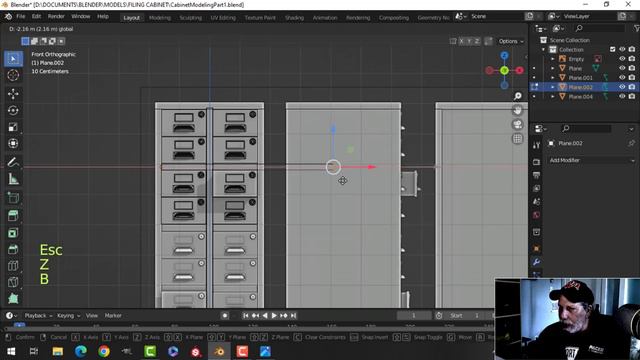640x360 pixels.
Task: Collapse the Collection tree item
Action: [x=543, y=49]
